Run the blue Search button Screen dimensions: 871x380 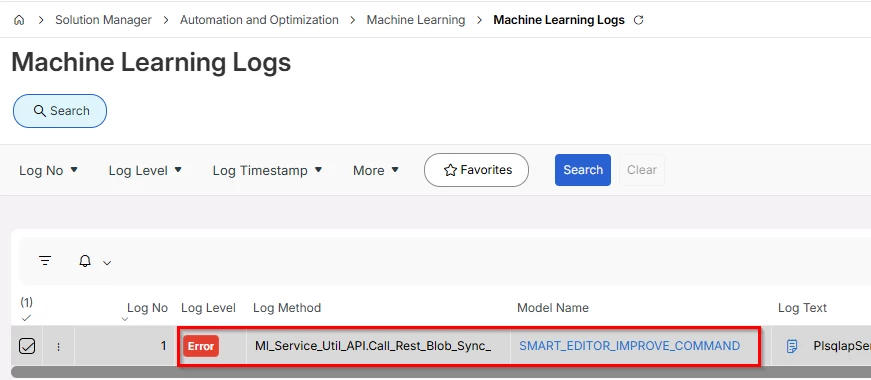[x=583, y=170]
